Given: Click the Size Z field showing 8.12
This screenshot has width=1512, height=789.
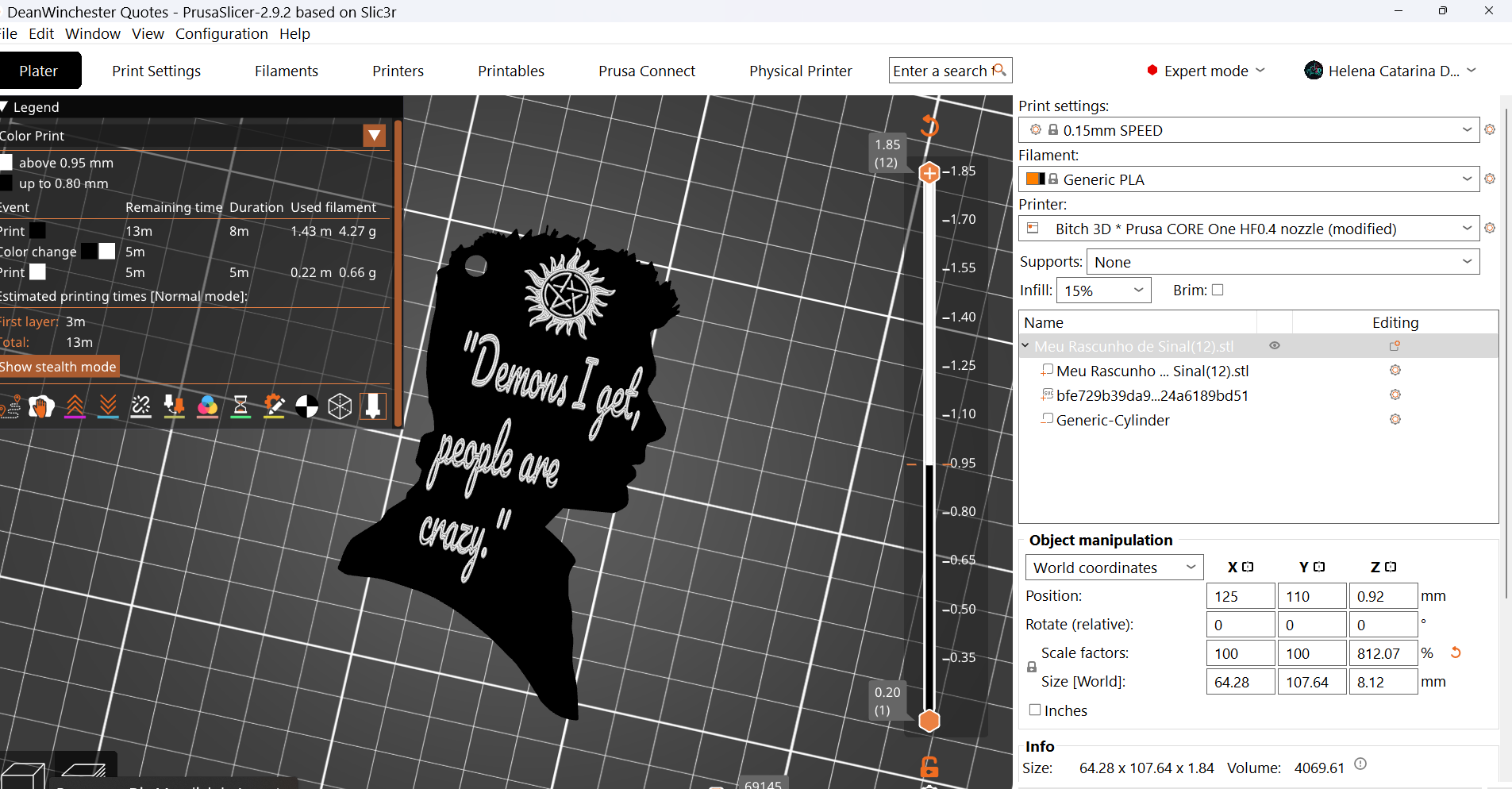Looking at the screenshot, I should 1383,682.
